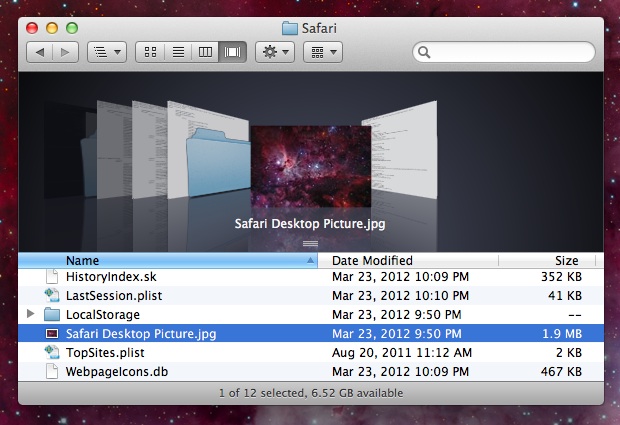Click the LocalStorage folder name

tap(103, 315)
